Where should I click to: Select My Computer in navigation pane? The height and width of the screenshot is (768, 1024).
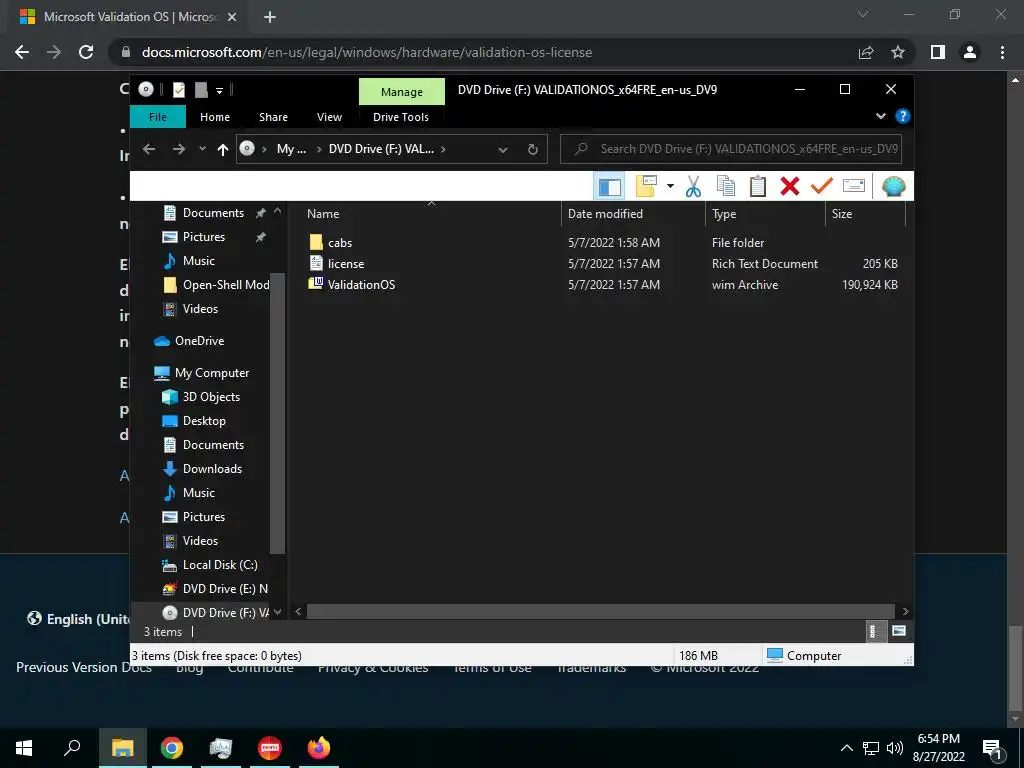pyautogui.click(x=212, y=373)
